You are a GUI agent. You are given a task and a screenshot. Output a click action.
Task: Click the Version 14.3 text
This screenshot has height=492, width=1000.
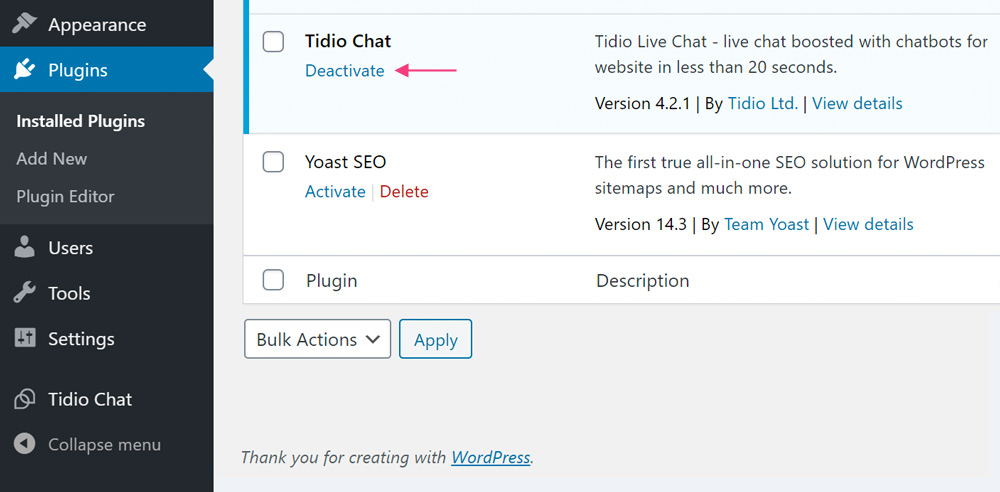pyautogui.click(x=641, y=225)
